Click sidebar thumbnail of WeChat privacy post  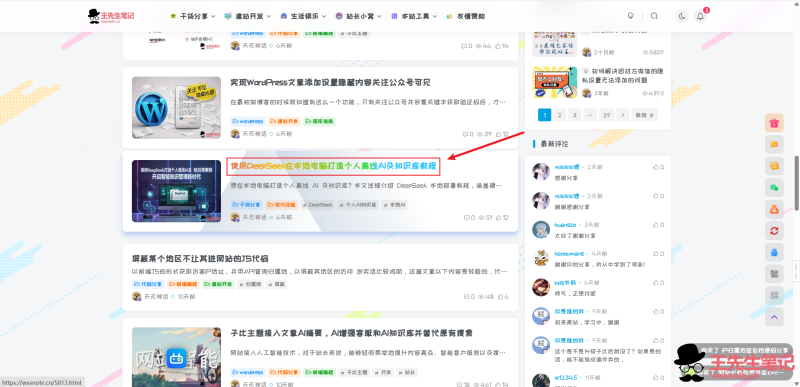coord(555,82)
